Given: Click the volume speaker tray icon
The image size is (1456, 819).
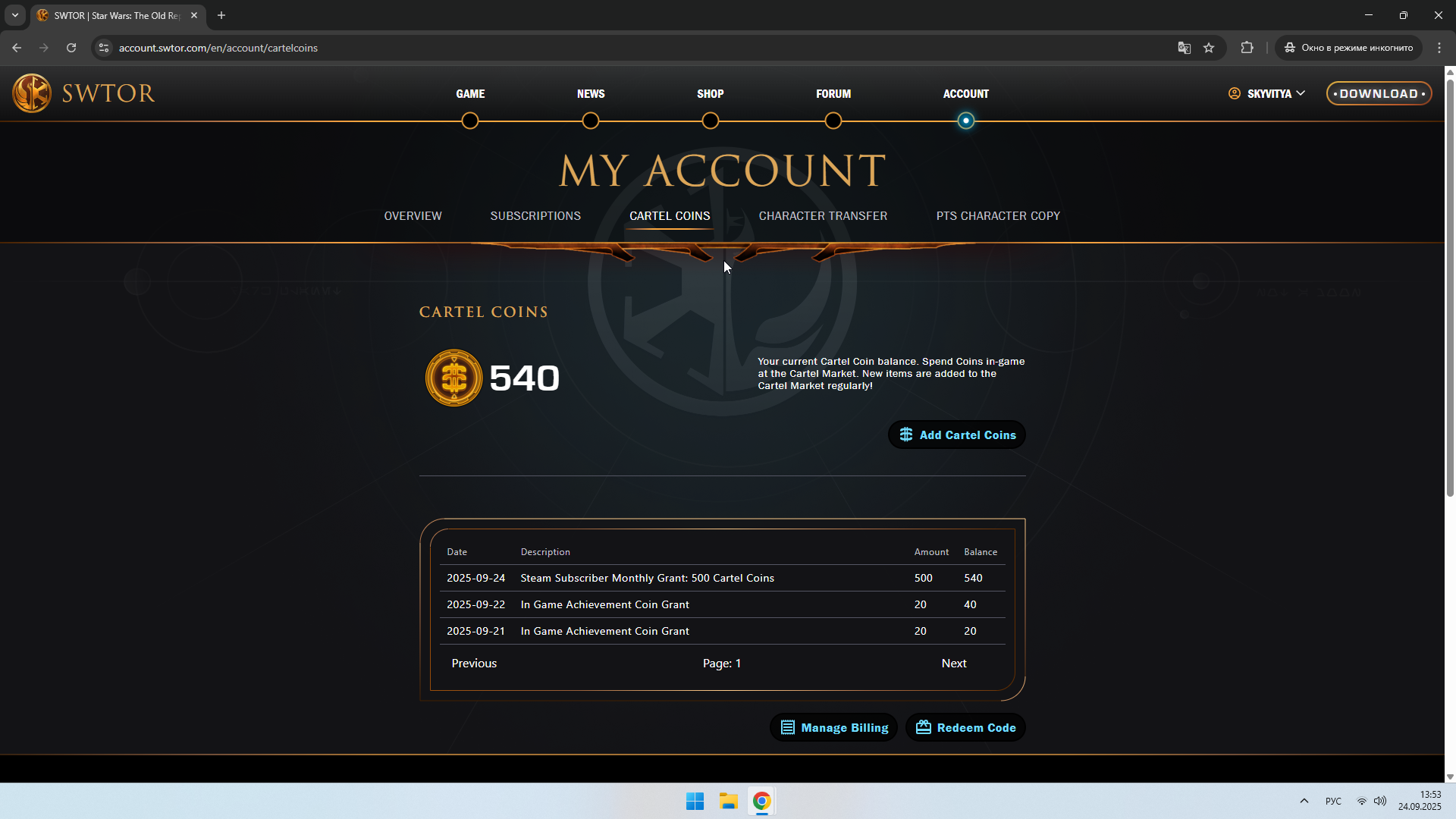Looking at the screenshot, I should [1380, 801].
